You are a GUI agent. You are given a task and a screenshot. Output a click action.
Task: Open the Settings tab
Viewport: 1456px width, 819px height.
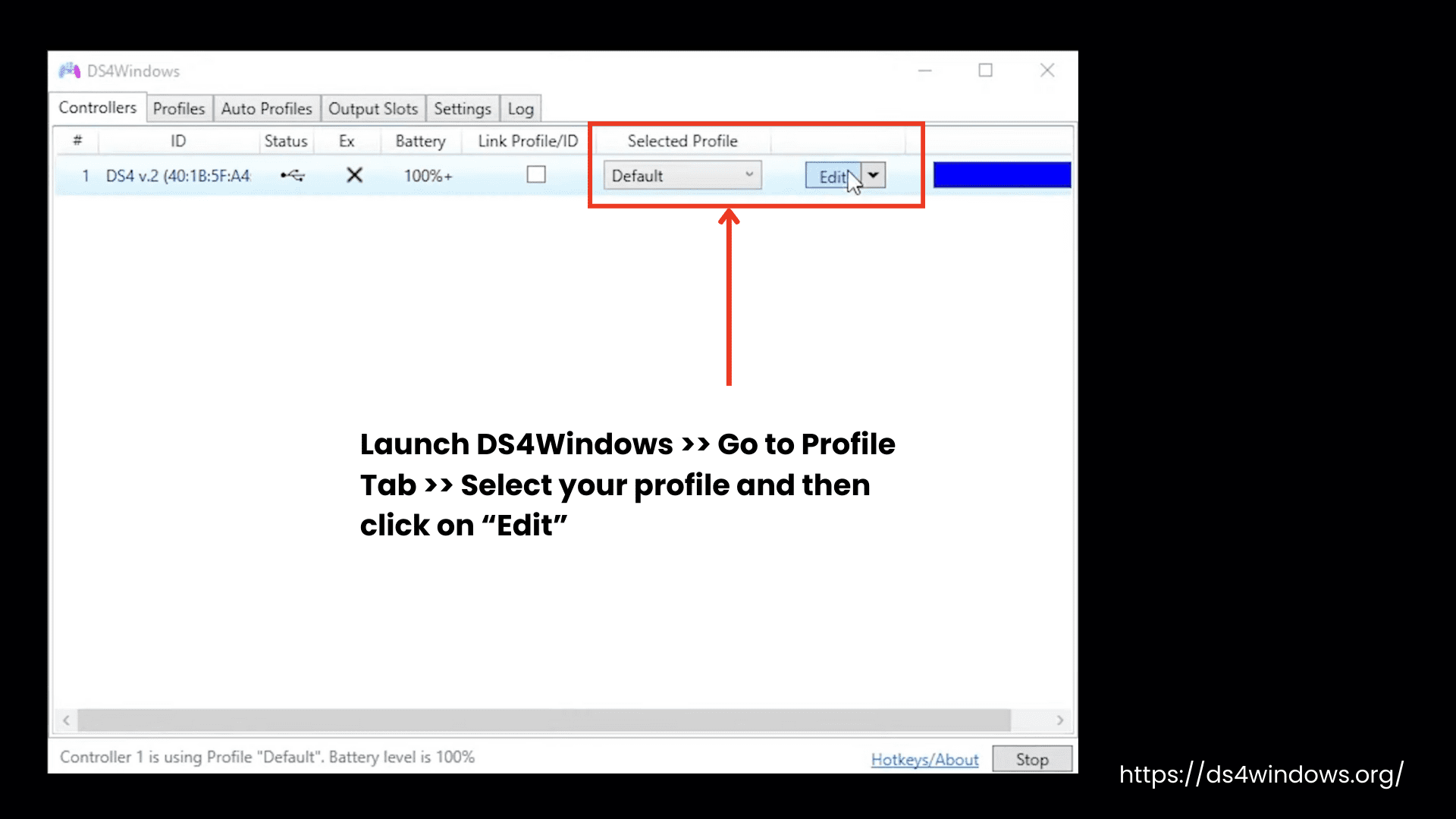pos(463,108)
